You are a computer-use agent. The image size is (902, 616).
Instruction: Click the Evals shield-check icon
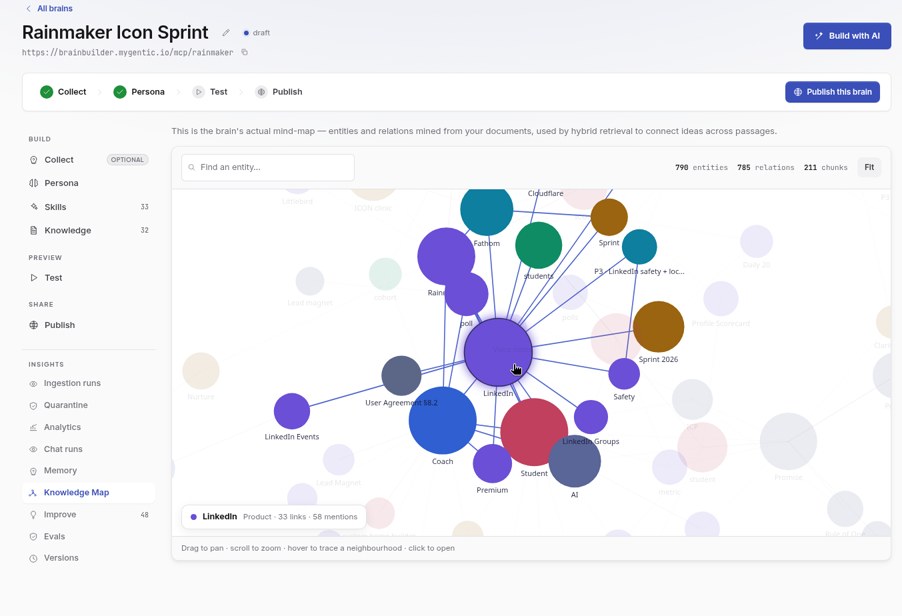33,537
